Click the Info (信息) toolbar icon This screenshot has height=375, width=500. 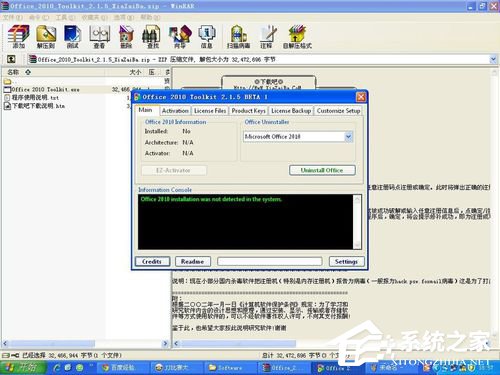coord(207,36)
